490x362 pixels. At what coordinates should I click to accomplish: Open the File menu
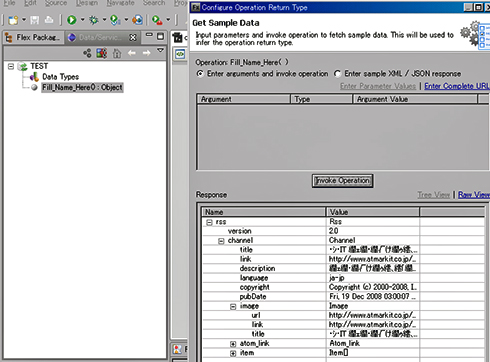click(9, 3)
